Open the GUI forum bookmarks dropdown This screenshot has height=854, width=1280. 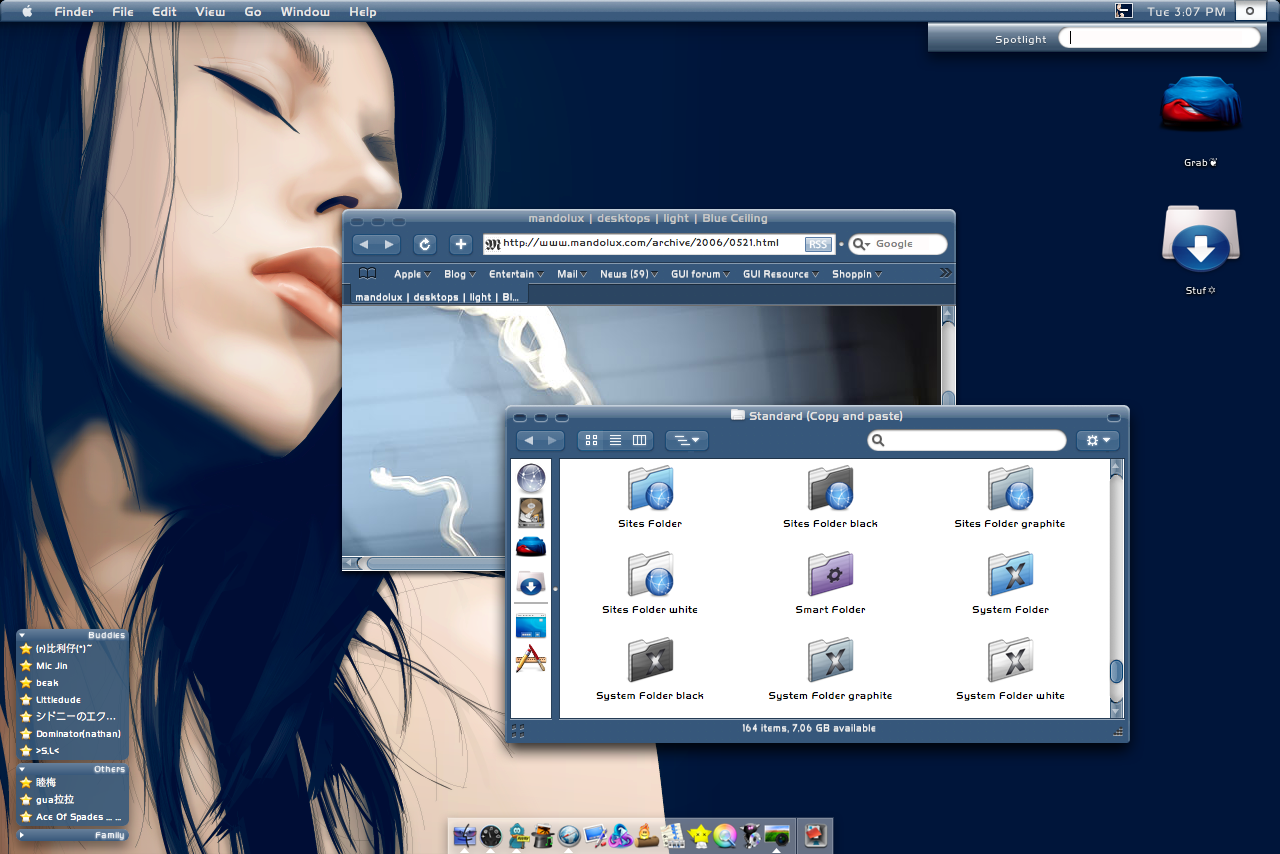[x=700, y=274]
